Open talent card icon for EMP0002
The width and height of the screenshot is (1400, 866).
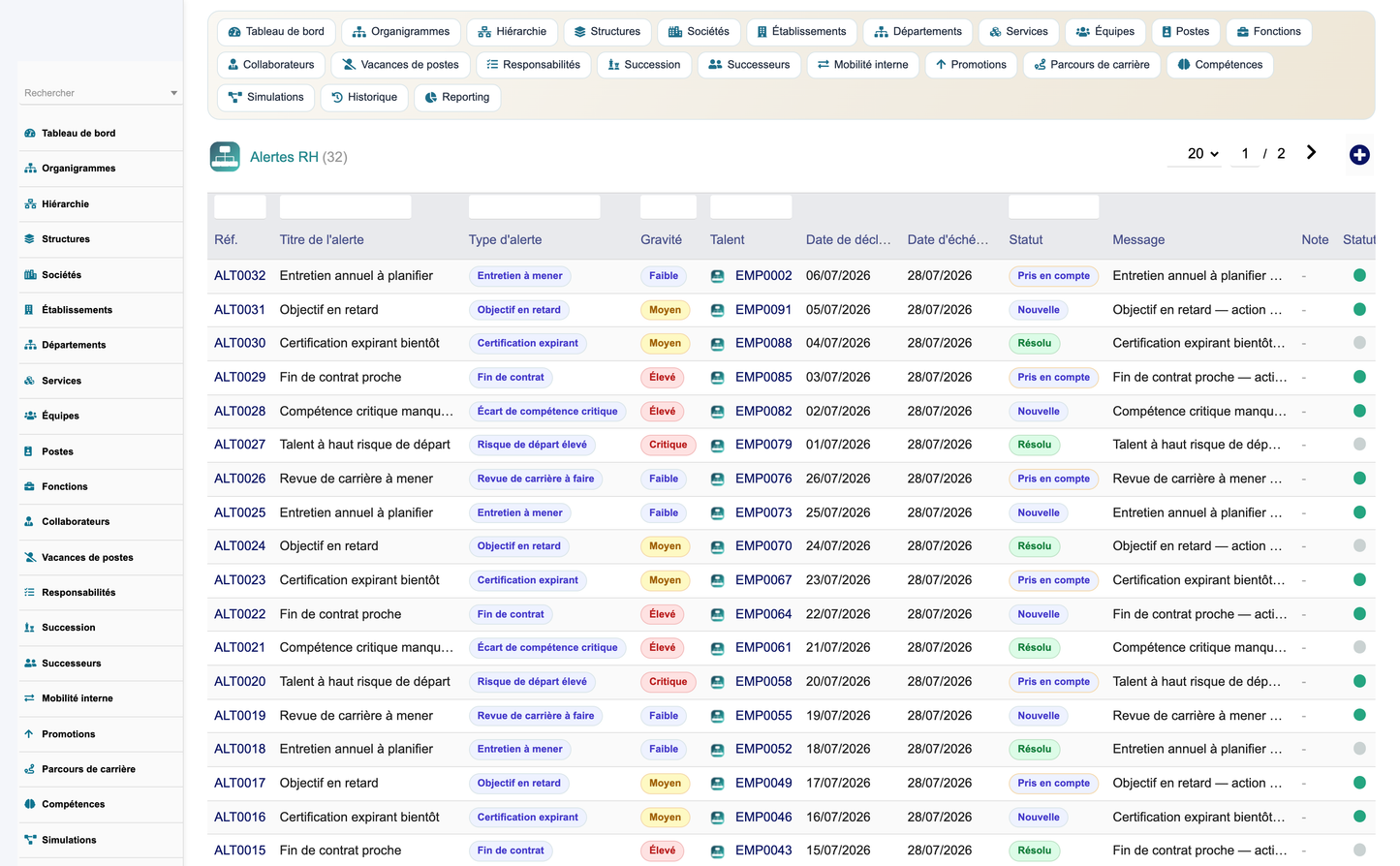pyautogui.click(x=718, y=276)
